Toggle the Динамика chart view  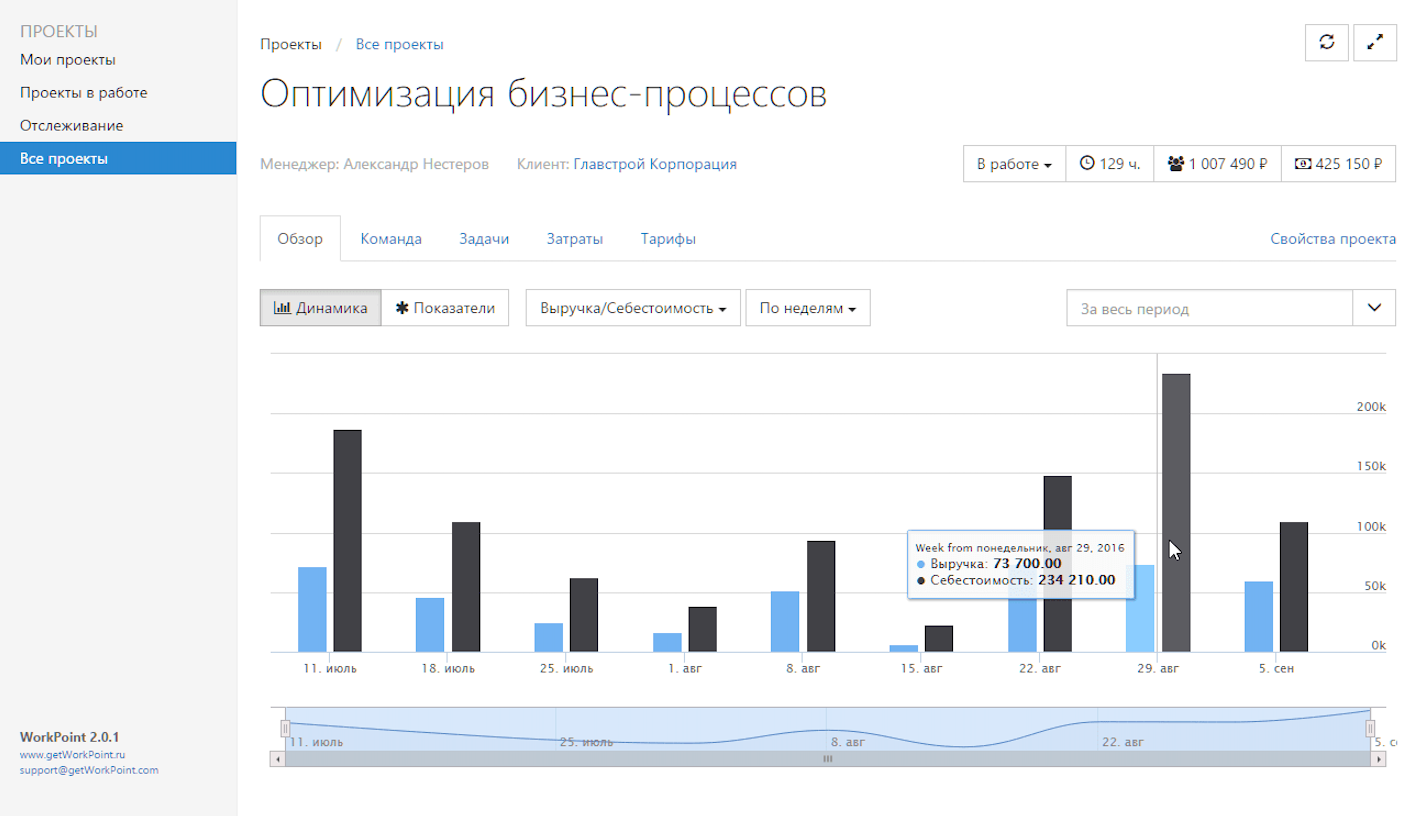pyautogui.click(x=320, y=308)
